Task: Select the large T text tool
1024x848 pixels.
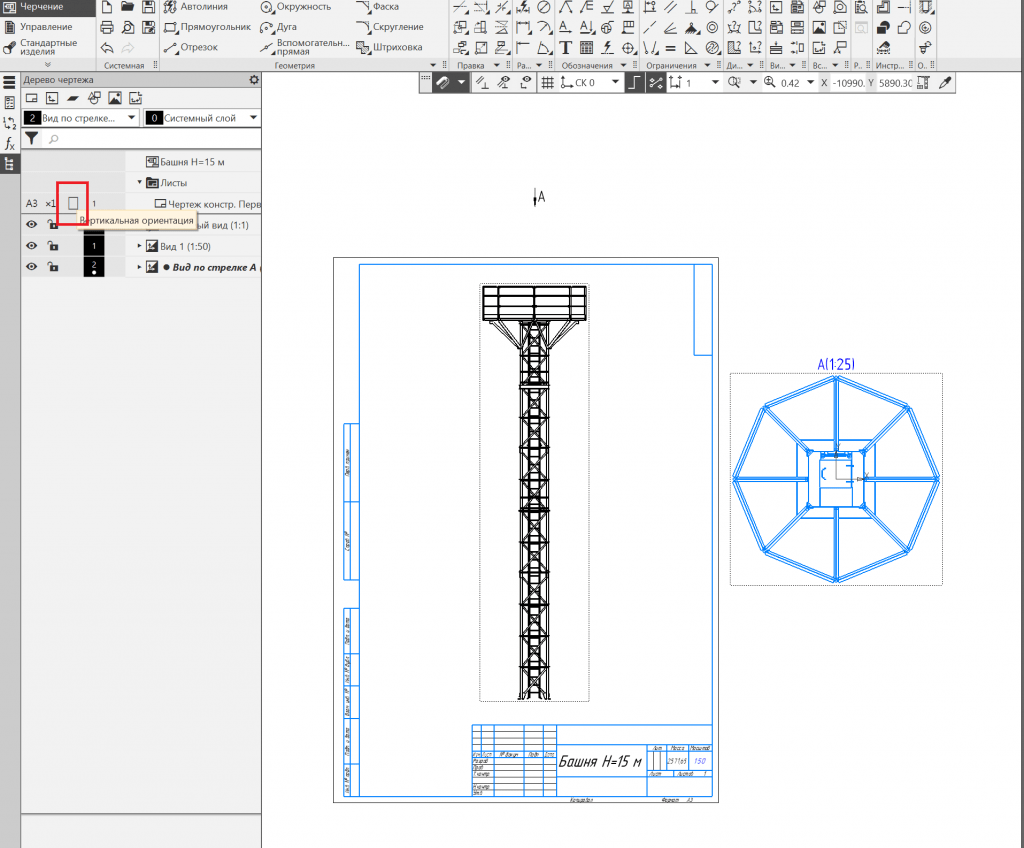Action: pos(566,48)
